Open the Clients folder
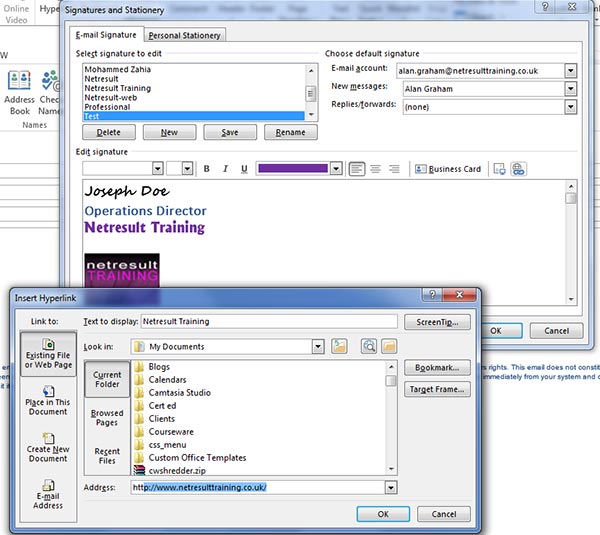This screenshot has width=600, height=535. point(161,419)
